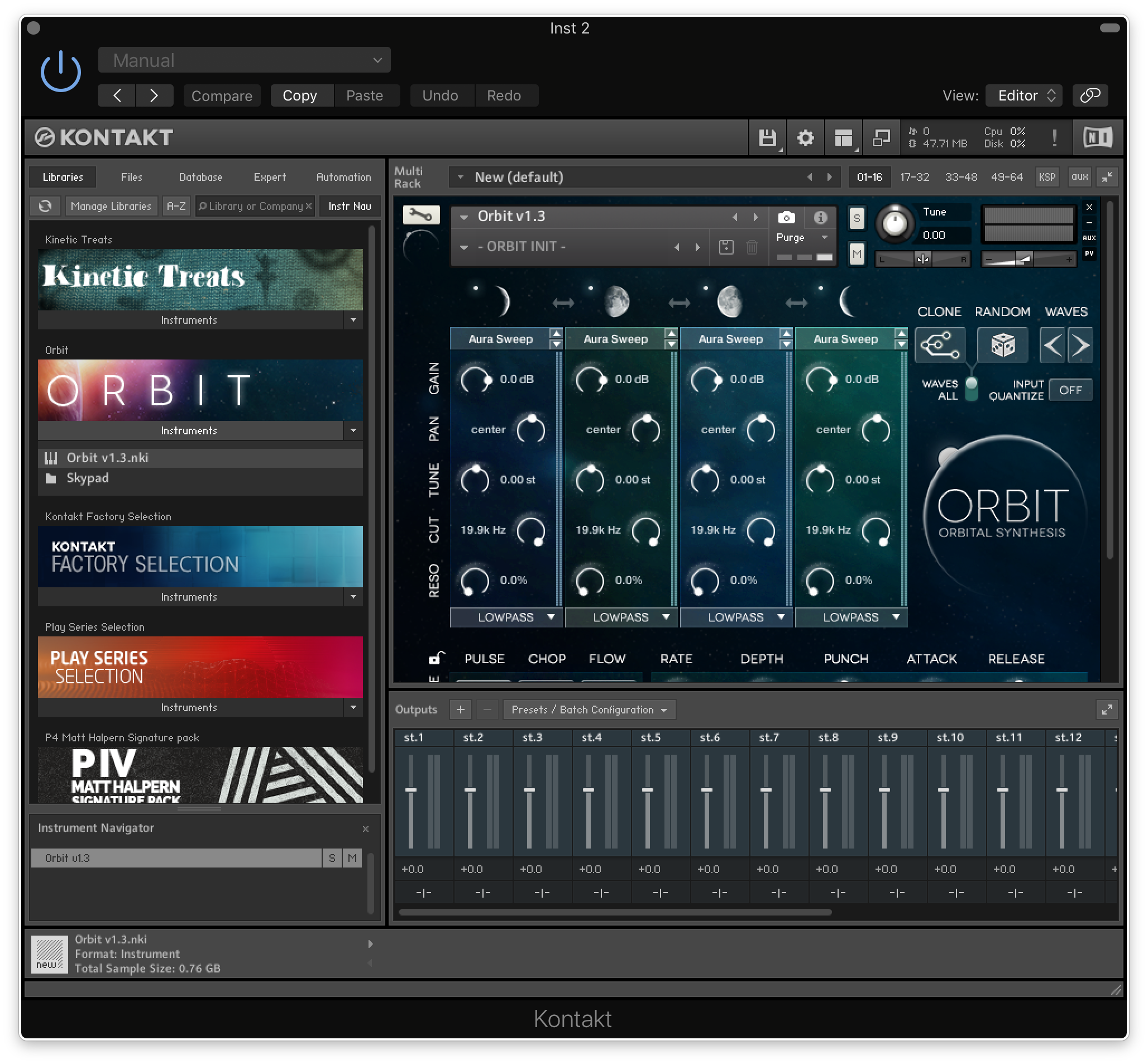Screen dimensions: 1148x1064
Task: Click the Manage Libraries button
Action: [111, 206]
